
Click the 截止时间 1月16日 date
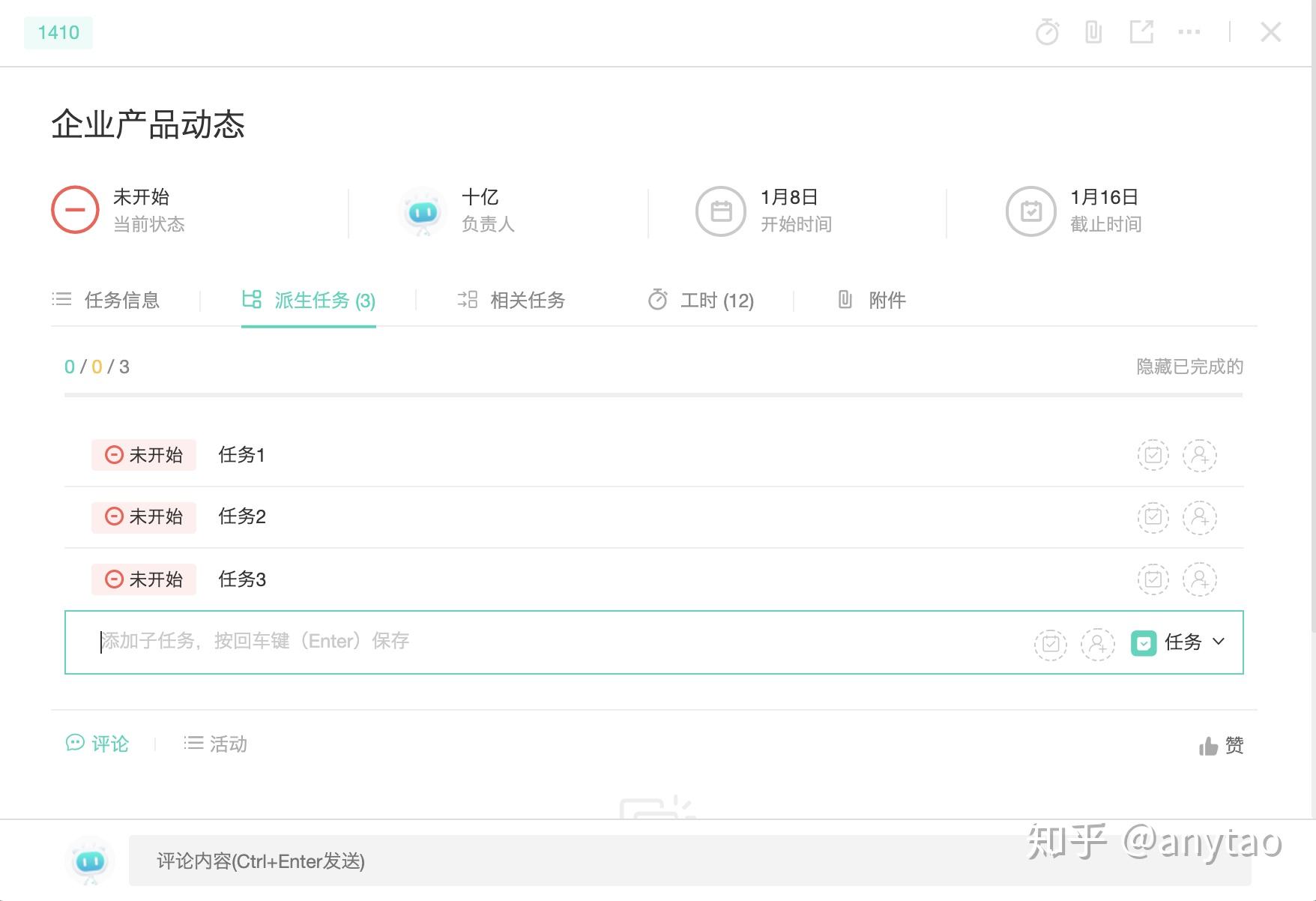pyautogui.click(x=1104, y=198)
